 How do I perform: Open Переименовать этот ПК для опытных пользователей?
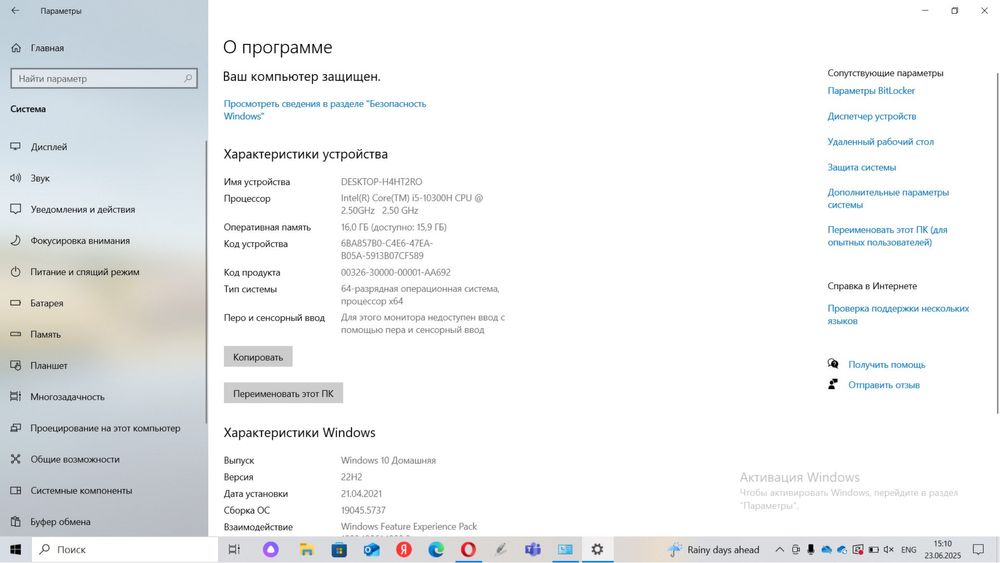click(x=888, y=236)
